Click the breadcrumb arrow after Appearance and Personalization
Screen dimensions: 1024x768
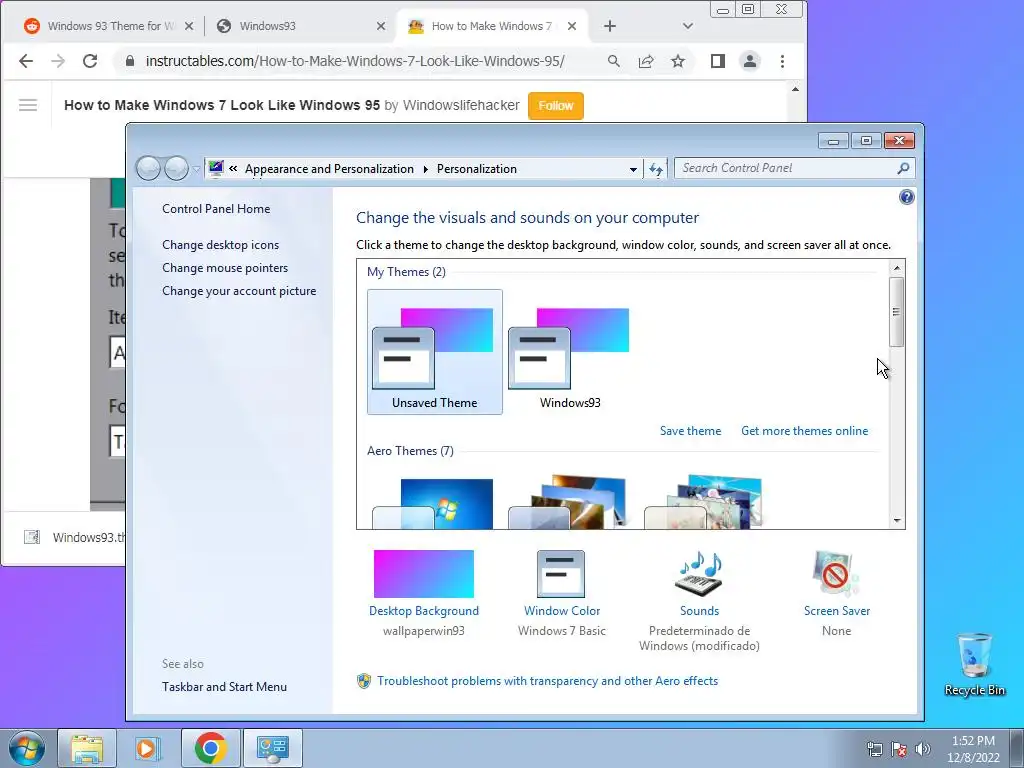point(426,169)
